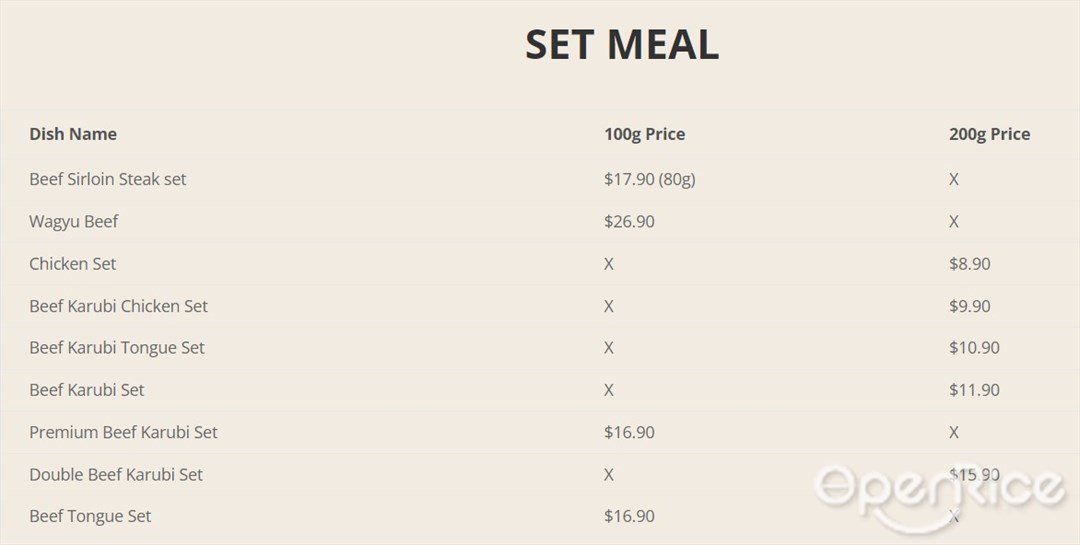This screenshot has width=1080, height=545.
Task: Click Premium Beef Karubi Set entry
Action: pos(123,432)
